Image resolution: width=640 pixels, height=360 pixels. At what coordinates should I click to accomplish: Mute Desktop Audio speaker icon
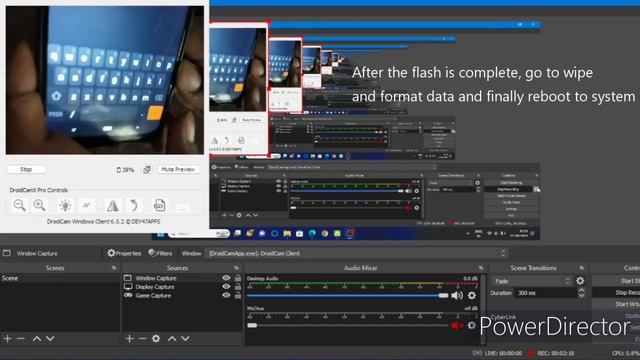pos(457,295)
